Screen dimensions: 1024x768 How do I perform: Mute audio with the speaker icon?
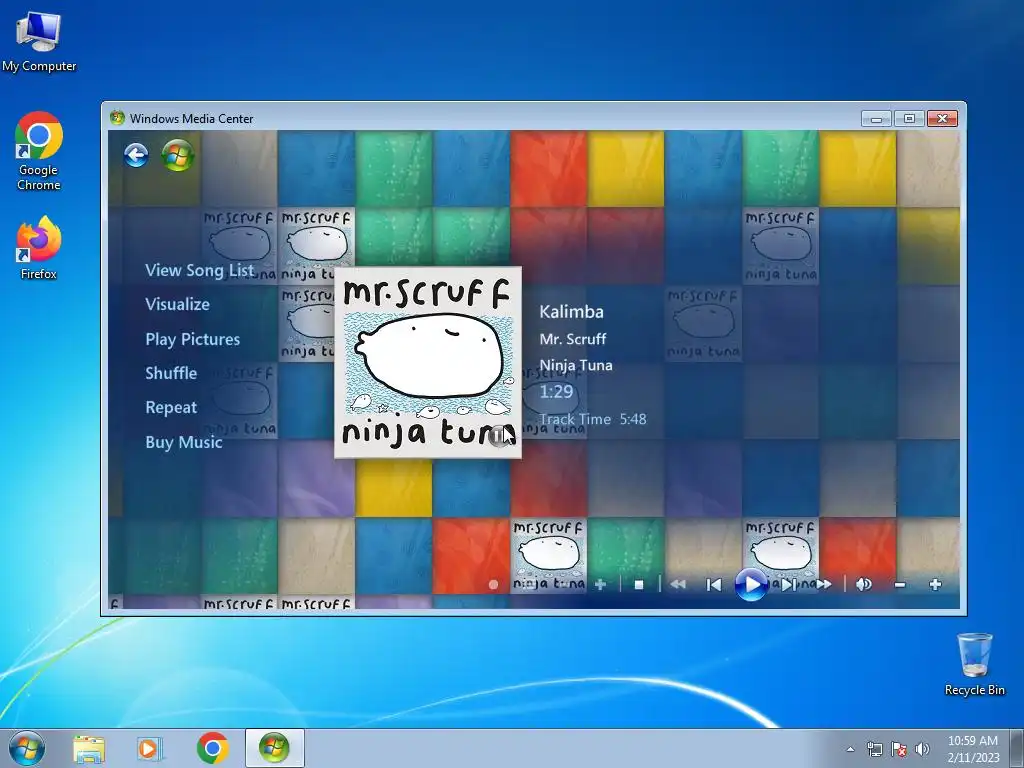coord(863,584)
